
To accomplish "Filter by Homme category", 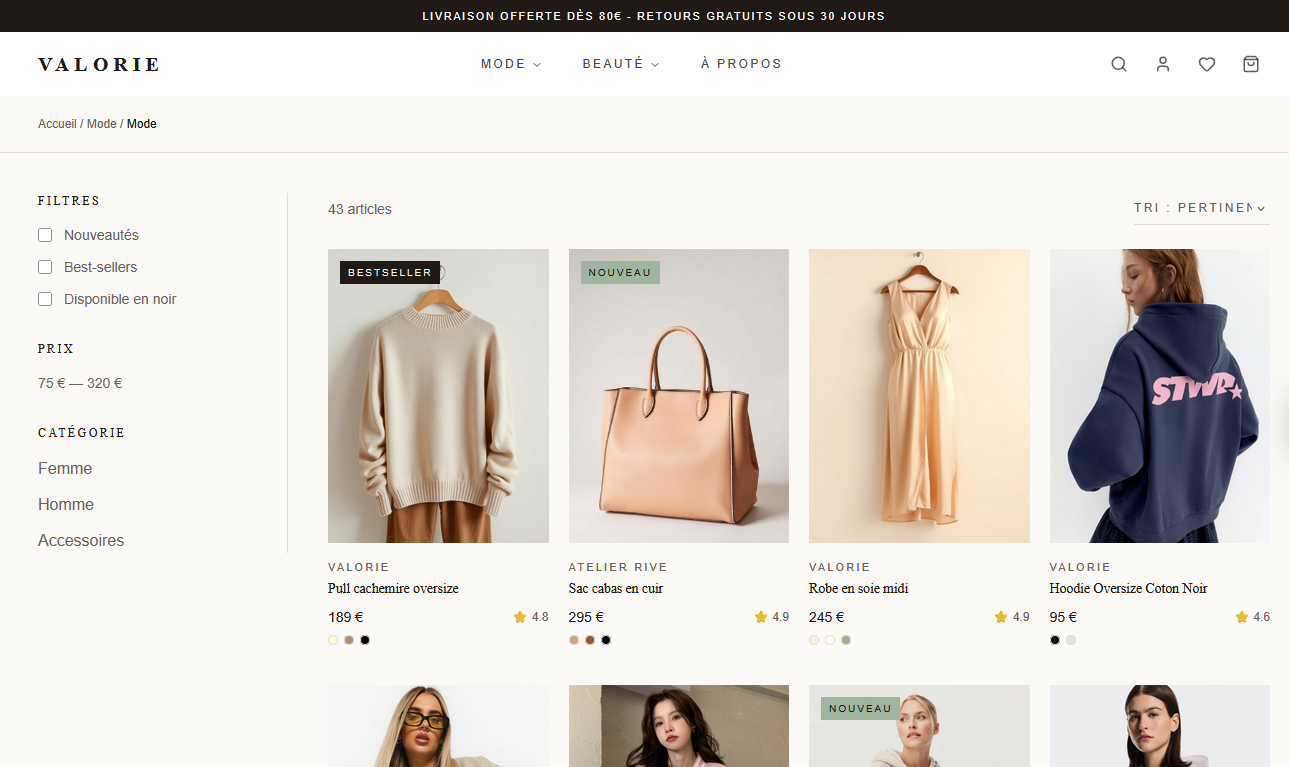I will point(66,504).
